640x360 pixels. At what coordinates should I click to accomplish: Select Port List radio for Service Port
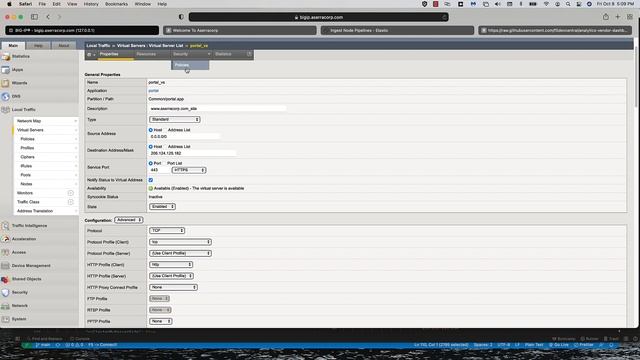point(165,163)
